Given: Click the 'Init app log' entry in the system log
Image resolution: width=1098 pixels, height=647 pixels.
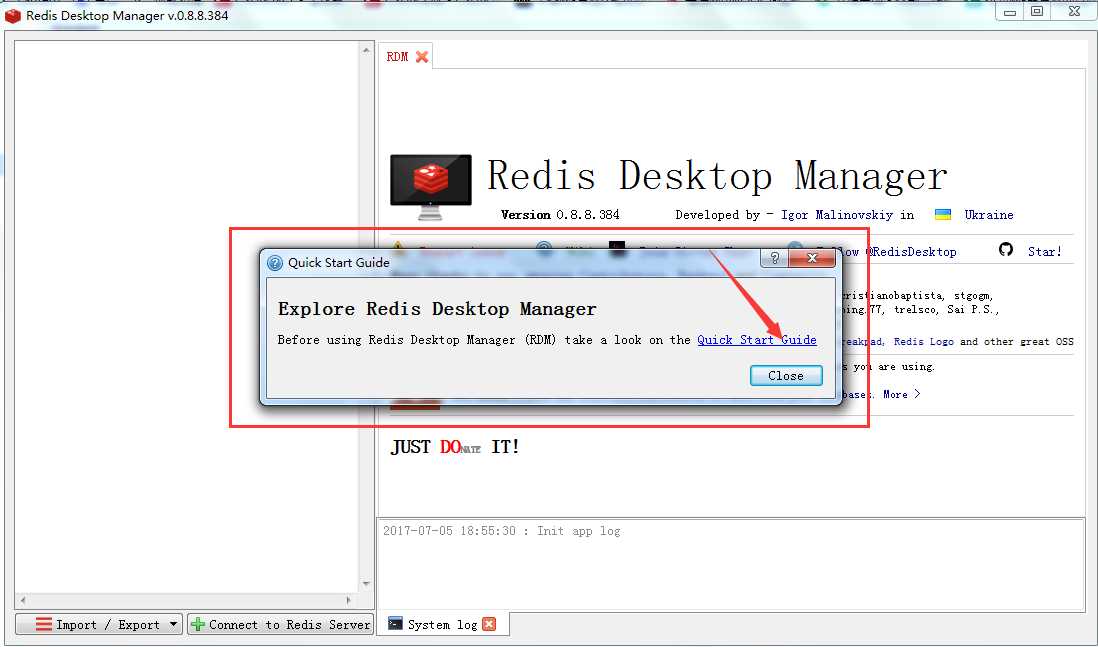Looking at the screenshot, I should coord(501,531).
